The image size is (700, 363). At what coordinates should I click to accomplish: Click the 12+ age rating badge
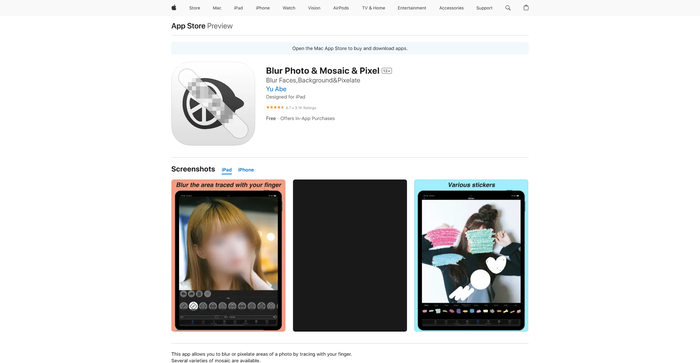coord(387,71)
